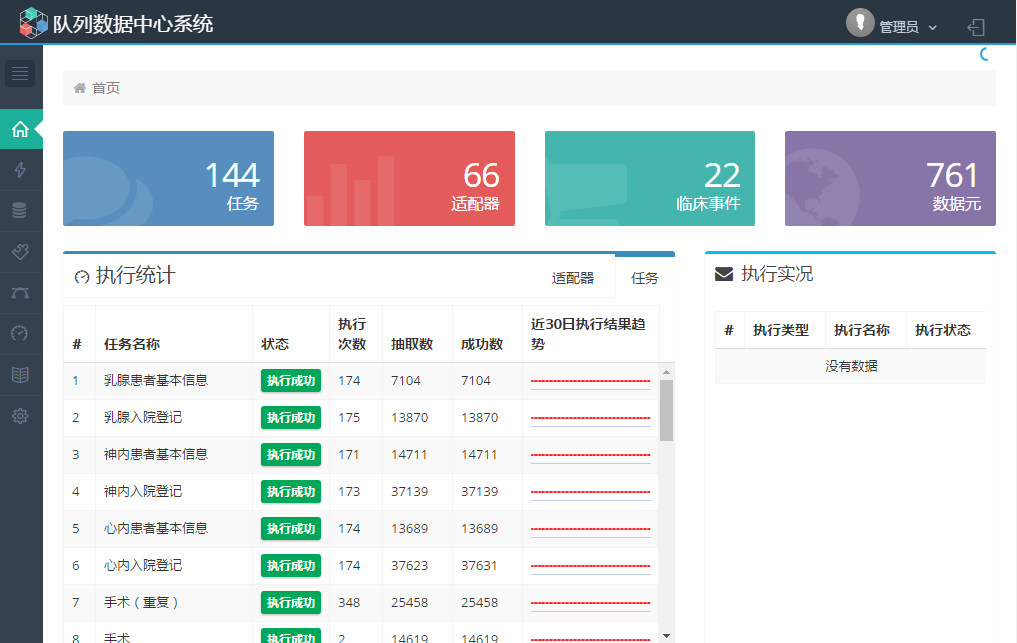The width and height of the screenshot is (1017, 643).
Task: Open the open-book sidebar icon
Action: click(x=20, y=375)
